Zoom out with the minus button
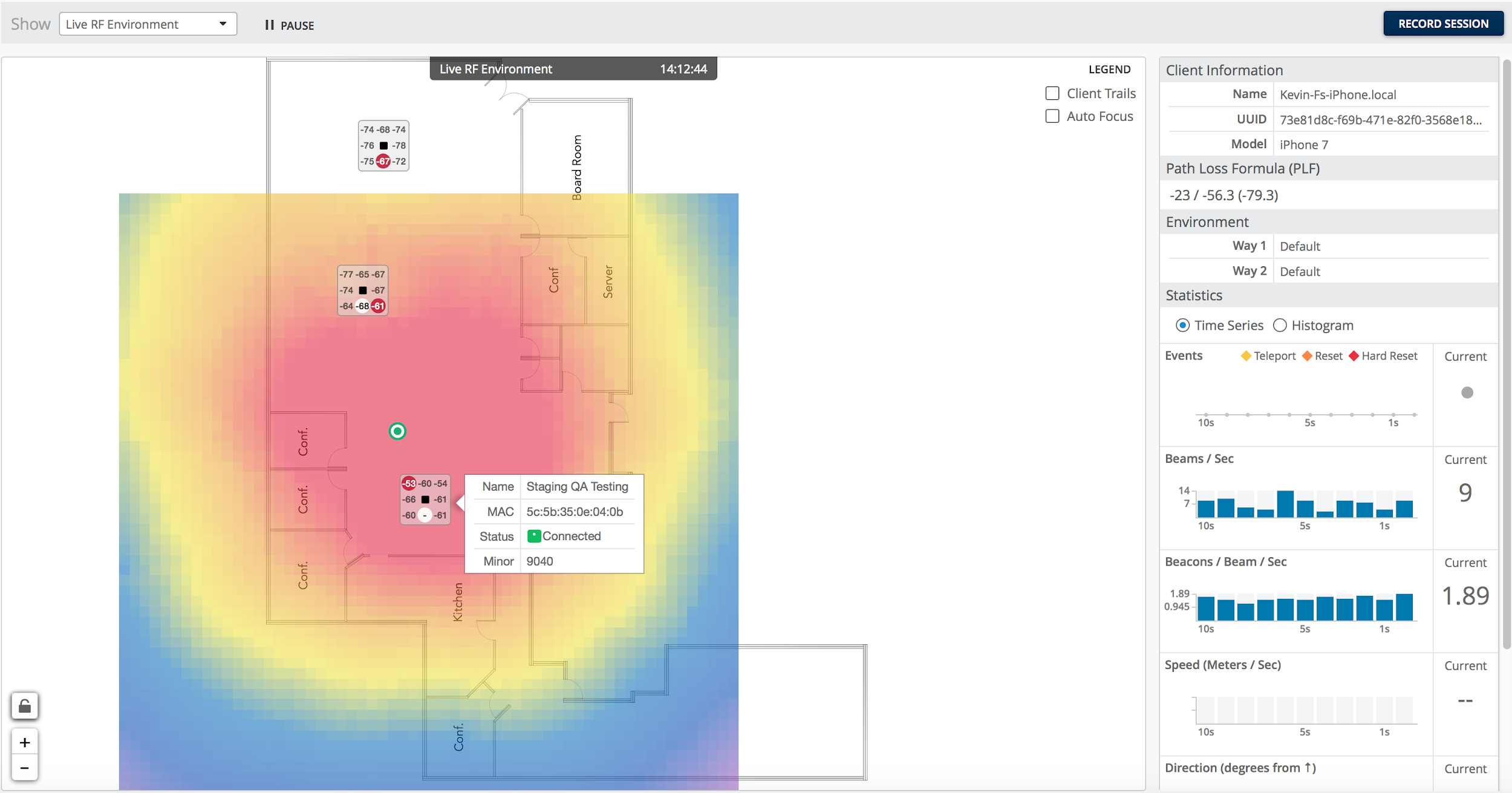 [x=25, y=768]
